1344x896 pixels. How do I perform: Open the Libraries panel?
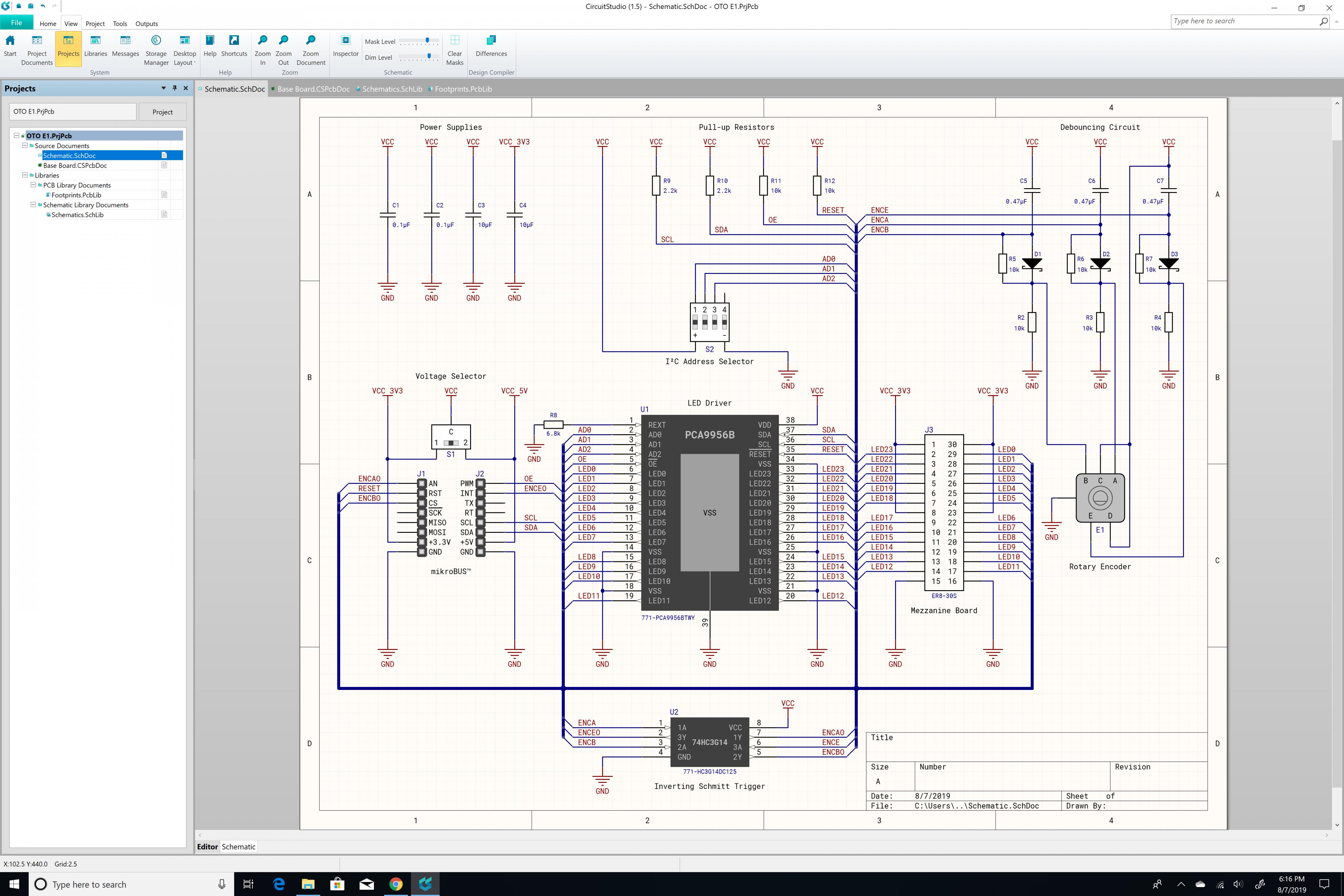95,47
